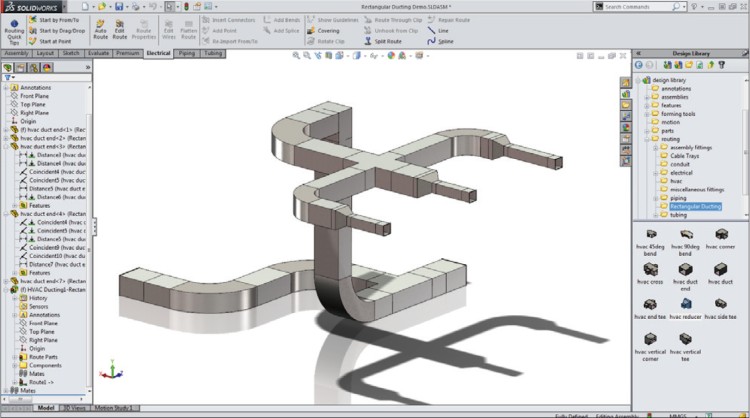Expand the History node in feature tree

pyautogui.click(x=16, y=298)
